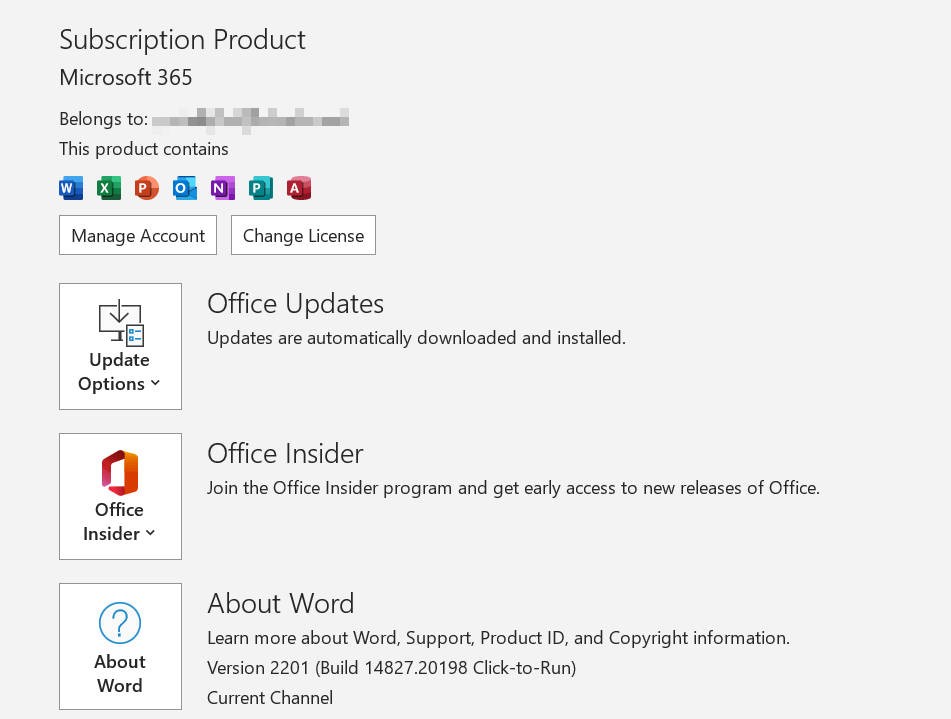Click the Access app icon
The image size is (951, 719).
point(299,188)
